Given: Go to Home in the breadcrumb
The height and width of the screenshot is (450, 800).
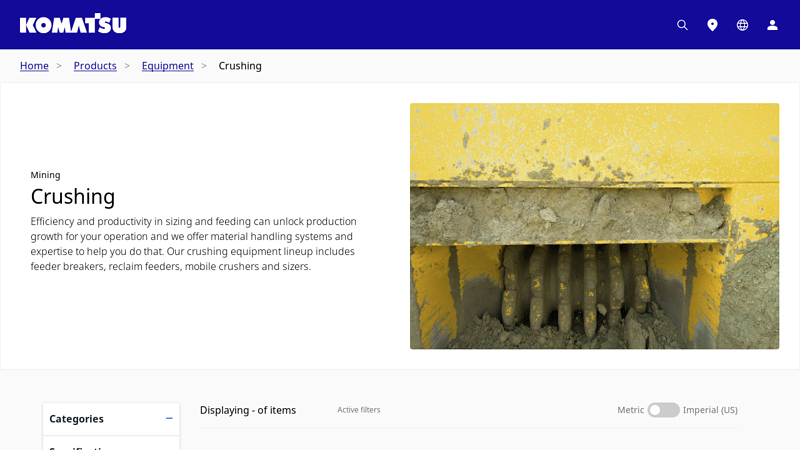Looking at the screenshot, I should click(34, 66).
